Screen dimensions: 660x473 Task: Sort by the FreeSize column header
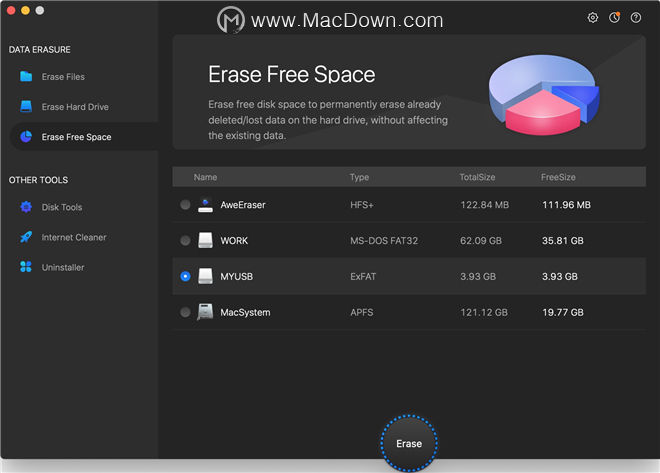(558, 177)
